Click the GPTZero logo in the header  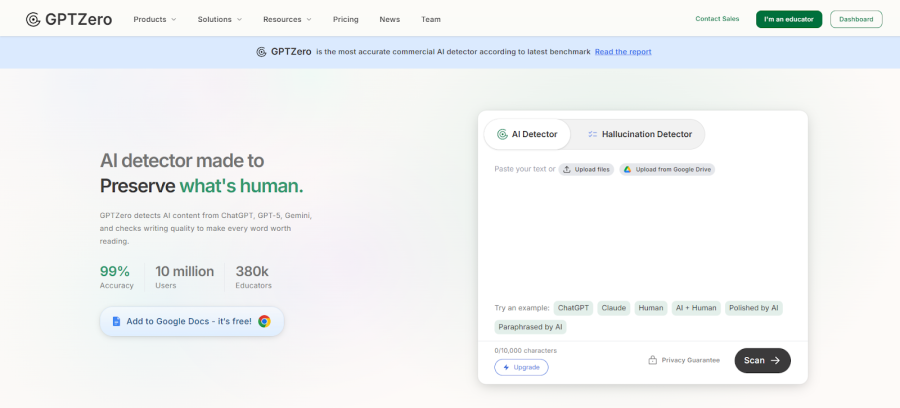pos(69,19)
